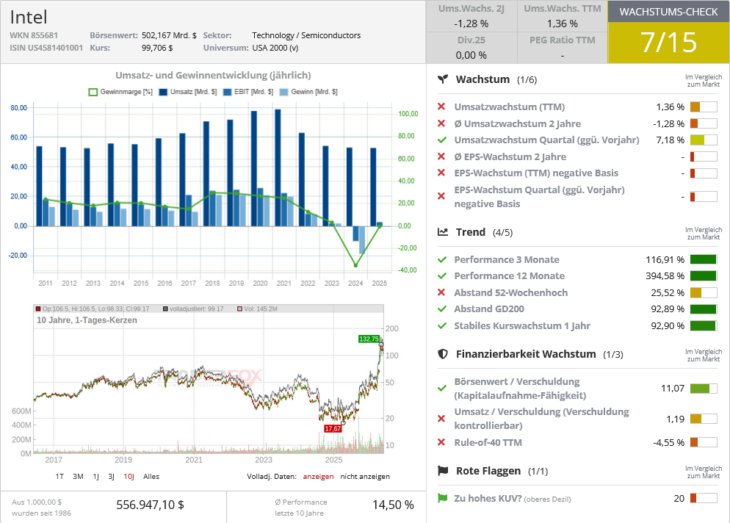
Task: Click the red X beside Abstand 52-Wochenhoch
Action: [441, 292]
